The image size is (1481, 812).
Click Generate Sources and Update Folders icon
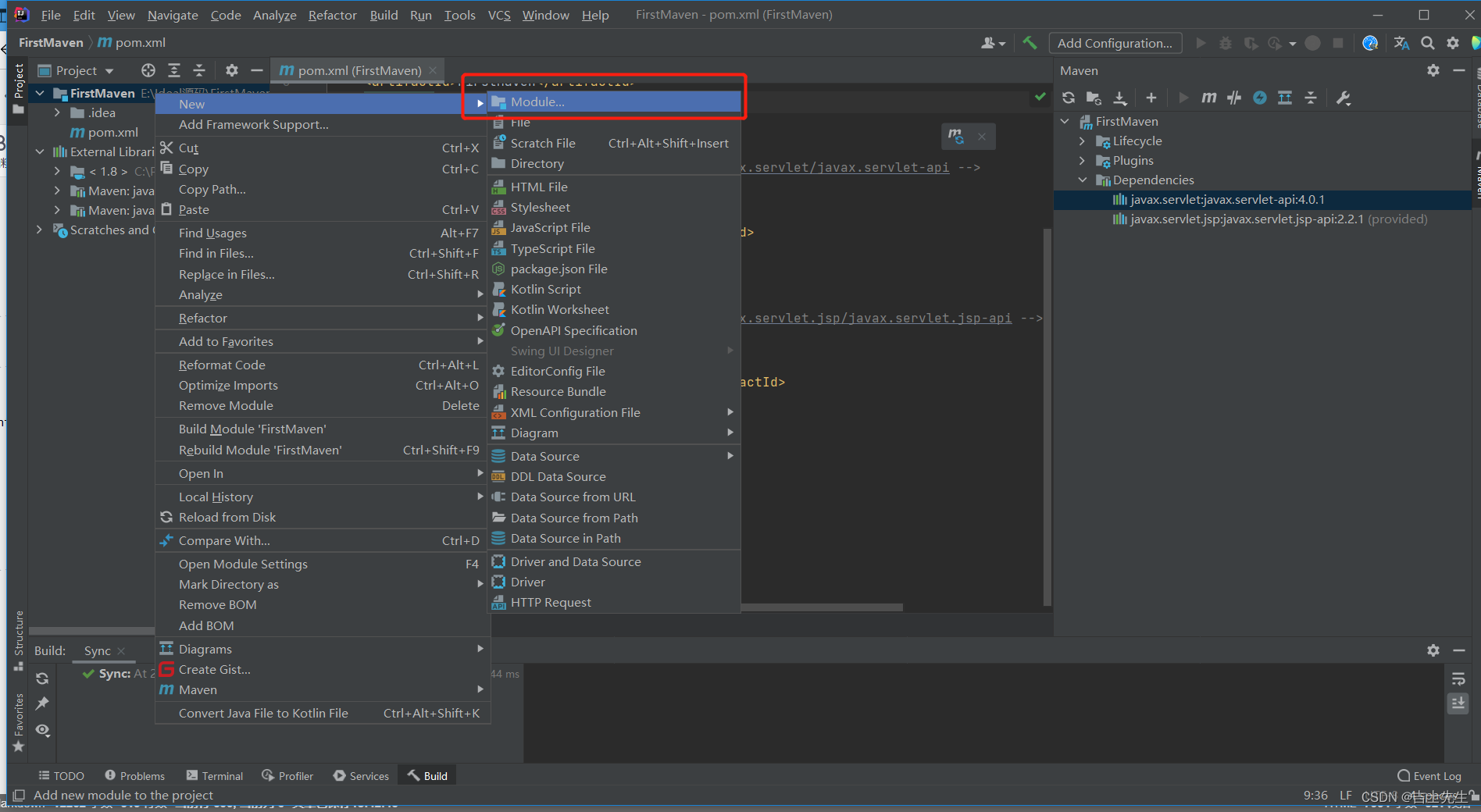[x=1094, y=98]
